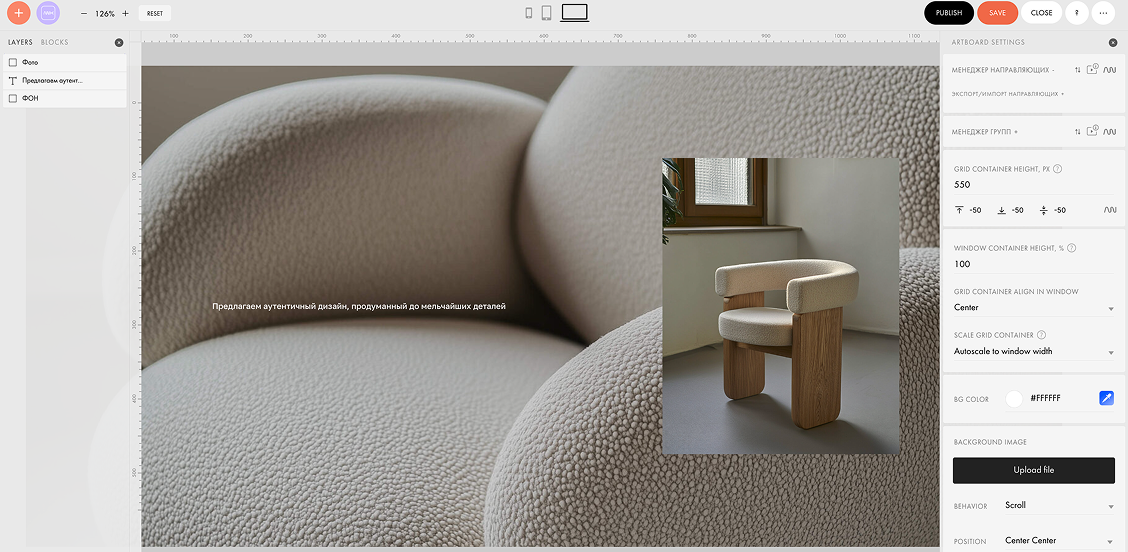Click align-to-top icon under grid container height
This screenshot has width=1128, height=552.
960,210
